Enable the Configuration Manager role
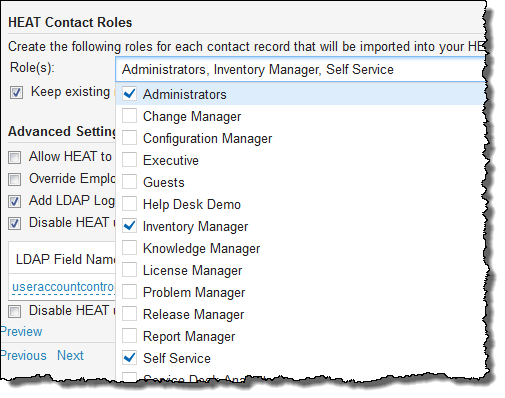Screen dimensions: 505x398 [129, 138]
